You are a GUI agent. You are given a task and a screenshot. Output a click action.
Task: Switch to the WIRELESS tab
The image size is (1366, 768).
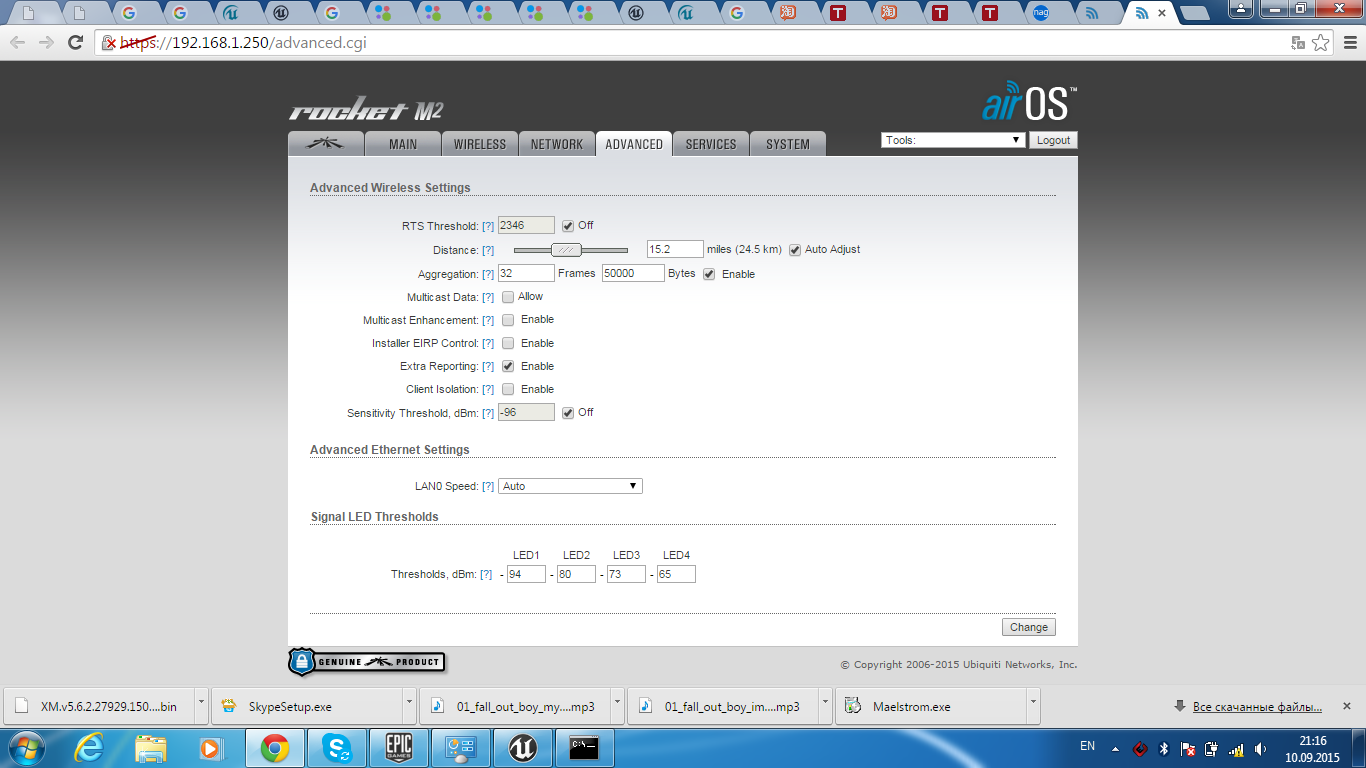point(480,144)
